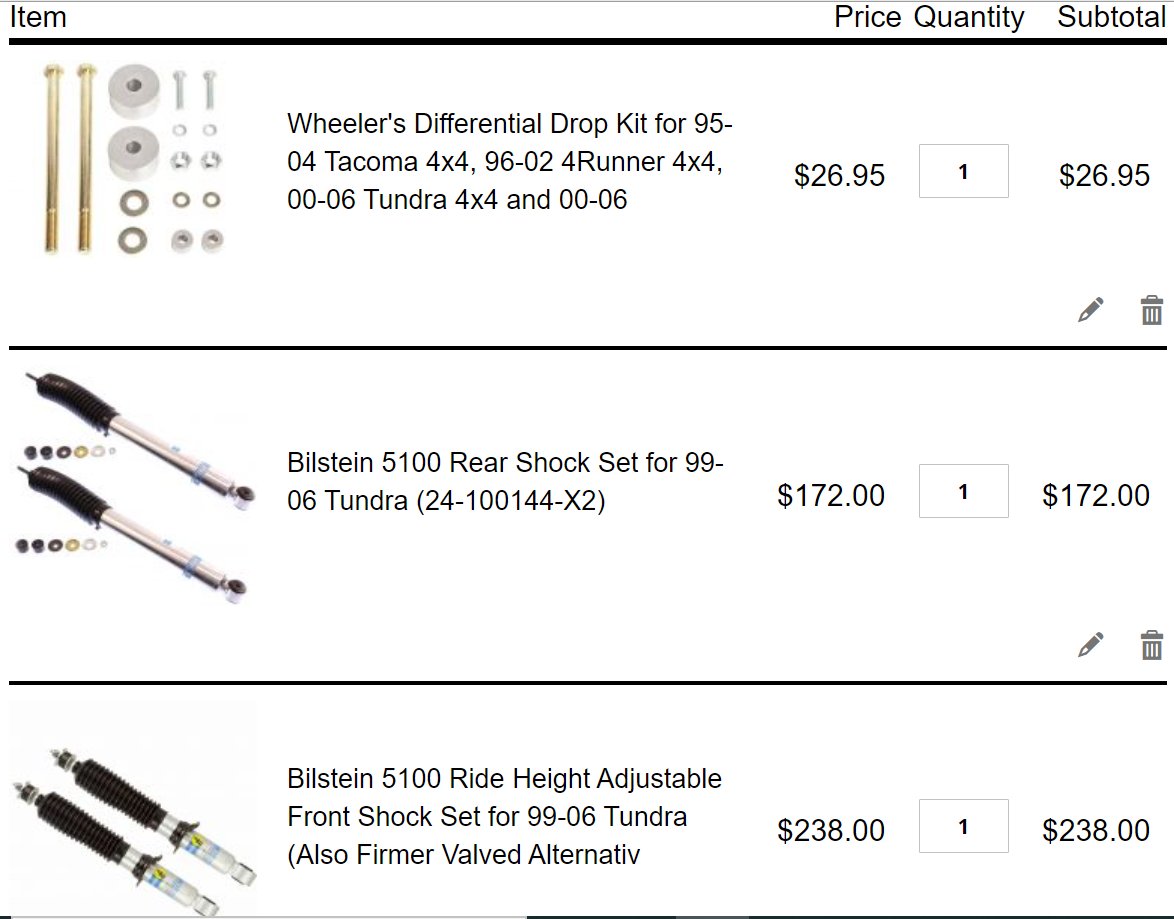View Bilstein 5100 Rear Shock Set thumbnail
The width and height of the screenshot is (1174, 919).
click(x=135, y=487)
